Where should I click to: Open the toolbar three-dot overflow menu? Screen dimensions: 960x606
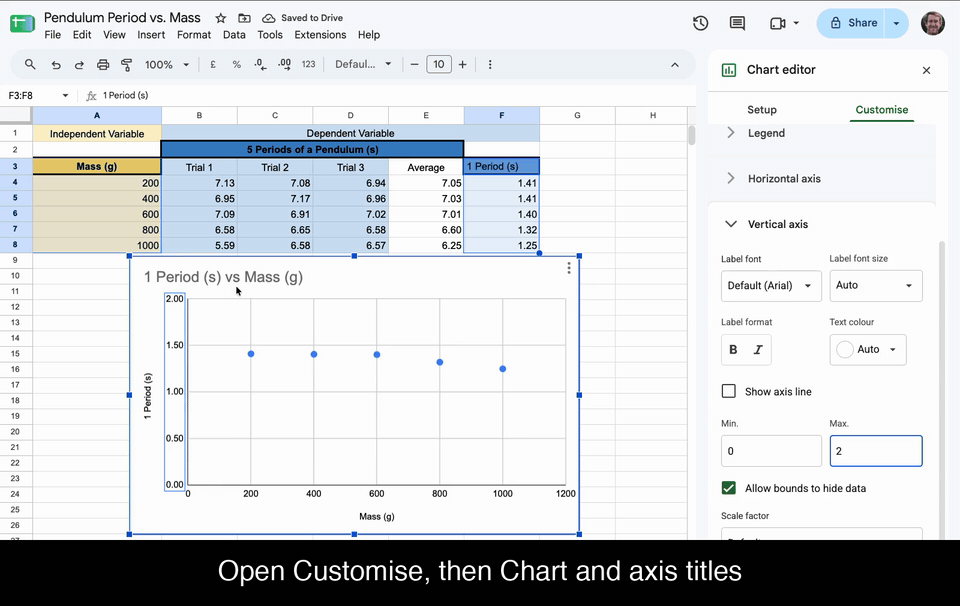tap(489, 64)
